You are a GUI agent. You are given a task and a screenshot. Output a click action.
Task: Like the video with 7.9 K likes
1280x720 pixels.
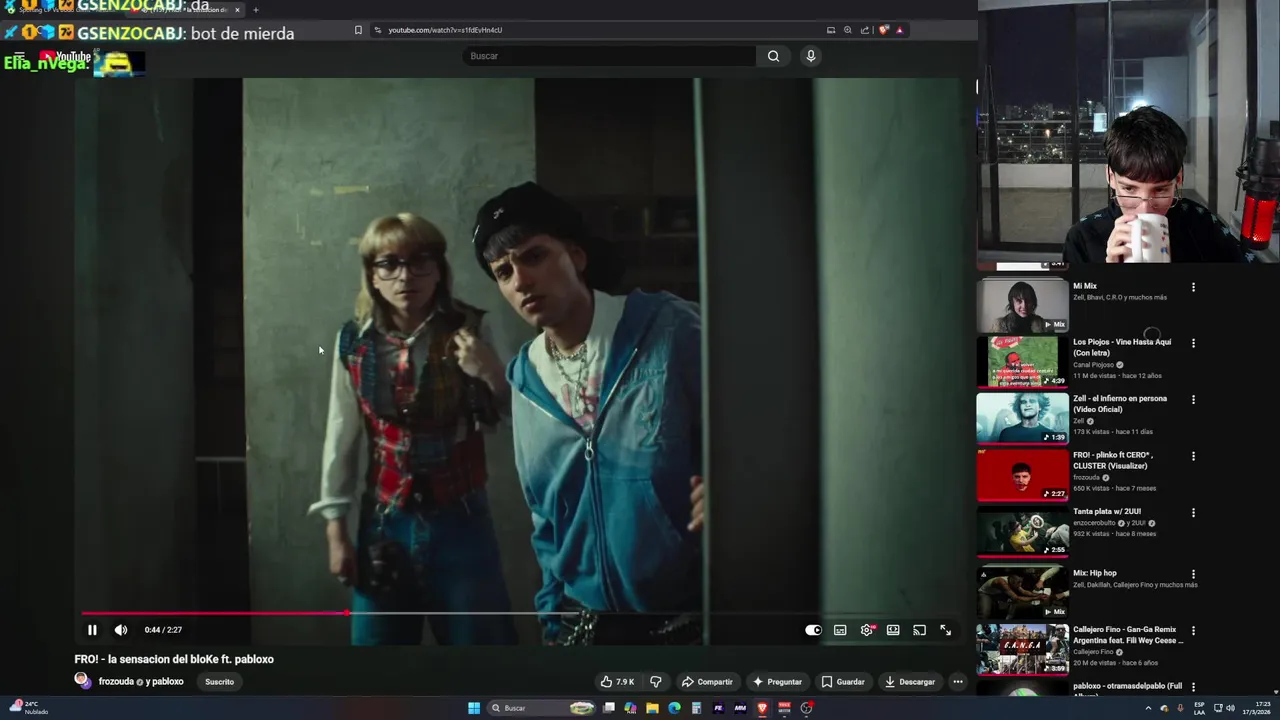tap(618, 682)
